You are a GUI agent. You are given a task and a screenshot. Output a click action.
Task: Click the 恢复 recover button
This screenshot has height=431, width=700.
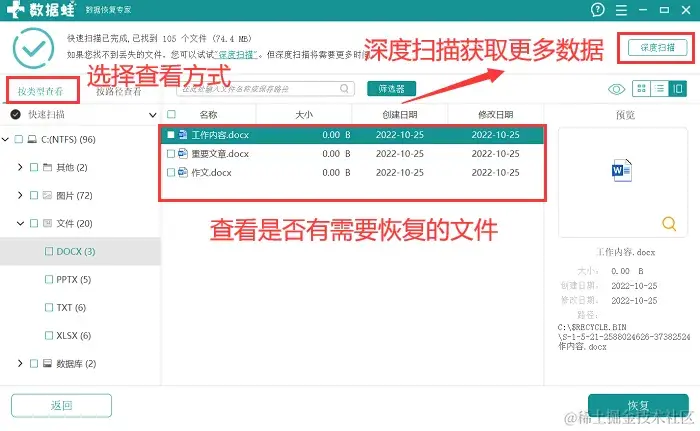pos(638,406)
